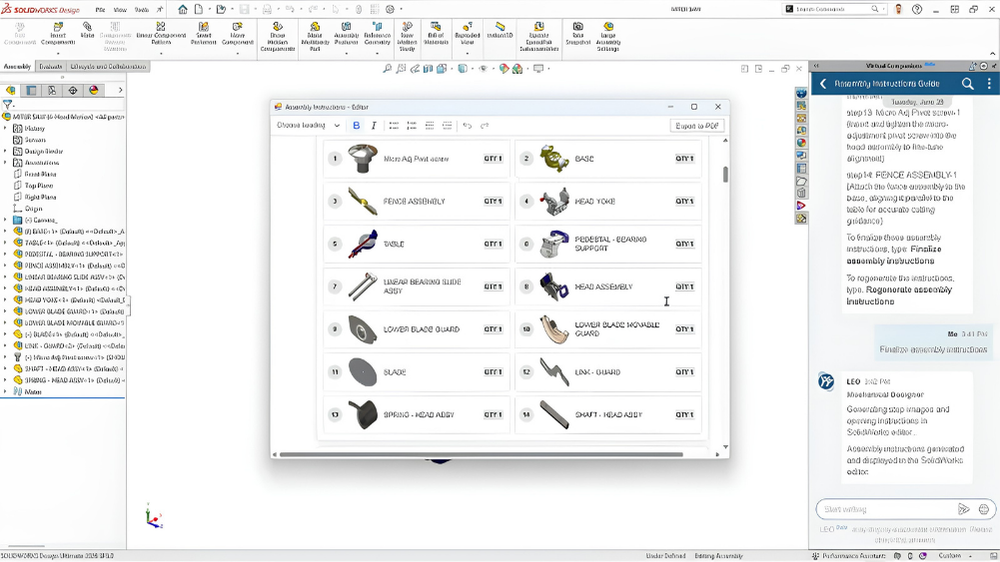Image resolution: width=1000 pixels, height=562 pixels.
Task: Click back arrow in Assembly Instructions Guide
Action: pyautogui.click(x=823, y=84)
